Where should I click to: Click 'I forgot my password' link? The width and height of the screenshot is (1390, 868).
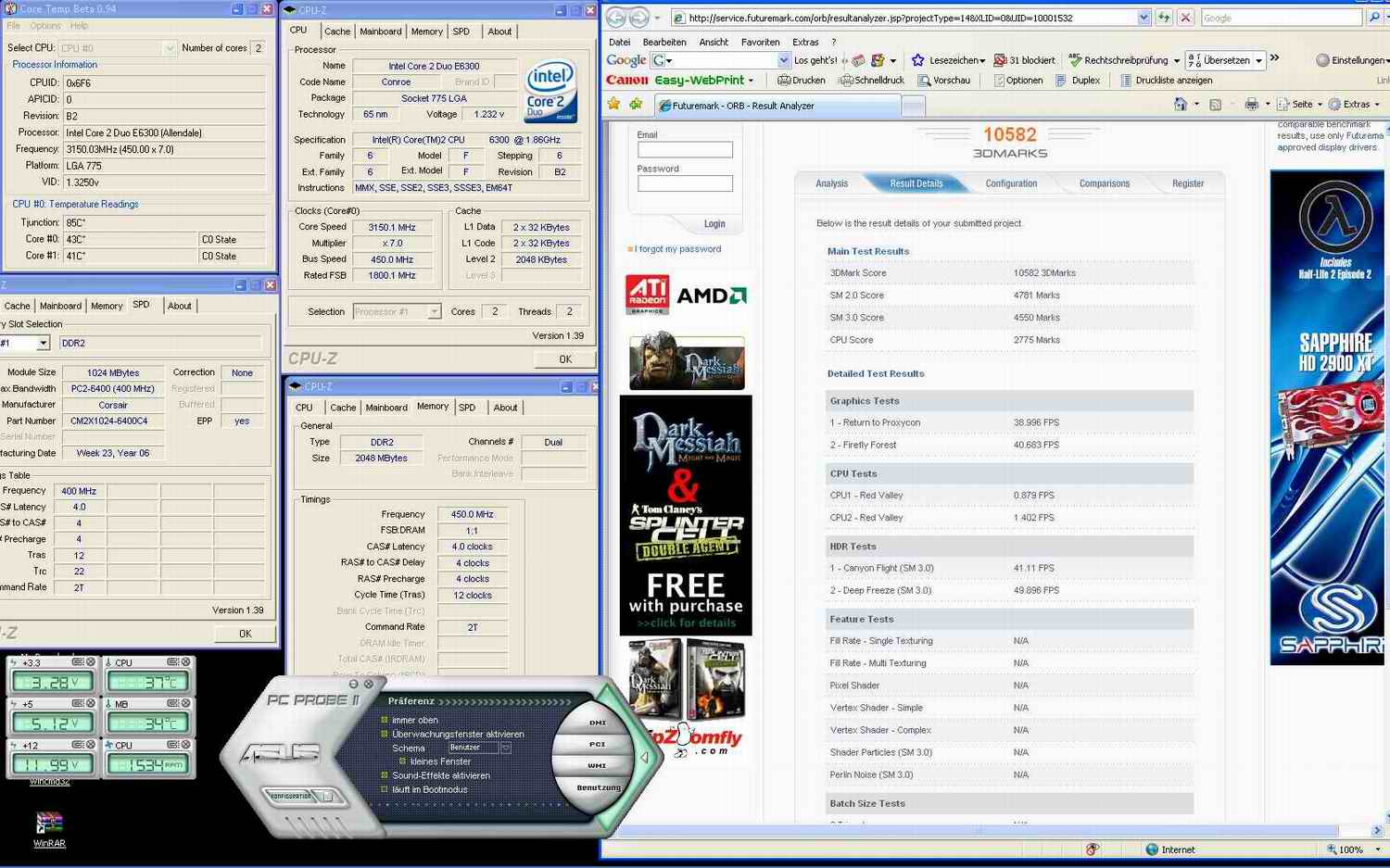[677, 249]
